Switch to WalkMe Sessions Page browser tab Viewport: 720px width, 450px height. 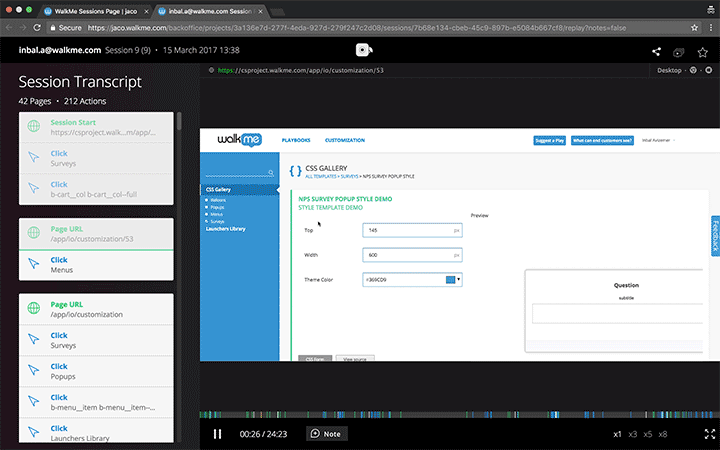96,11
